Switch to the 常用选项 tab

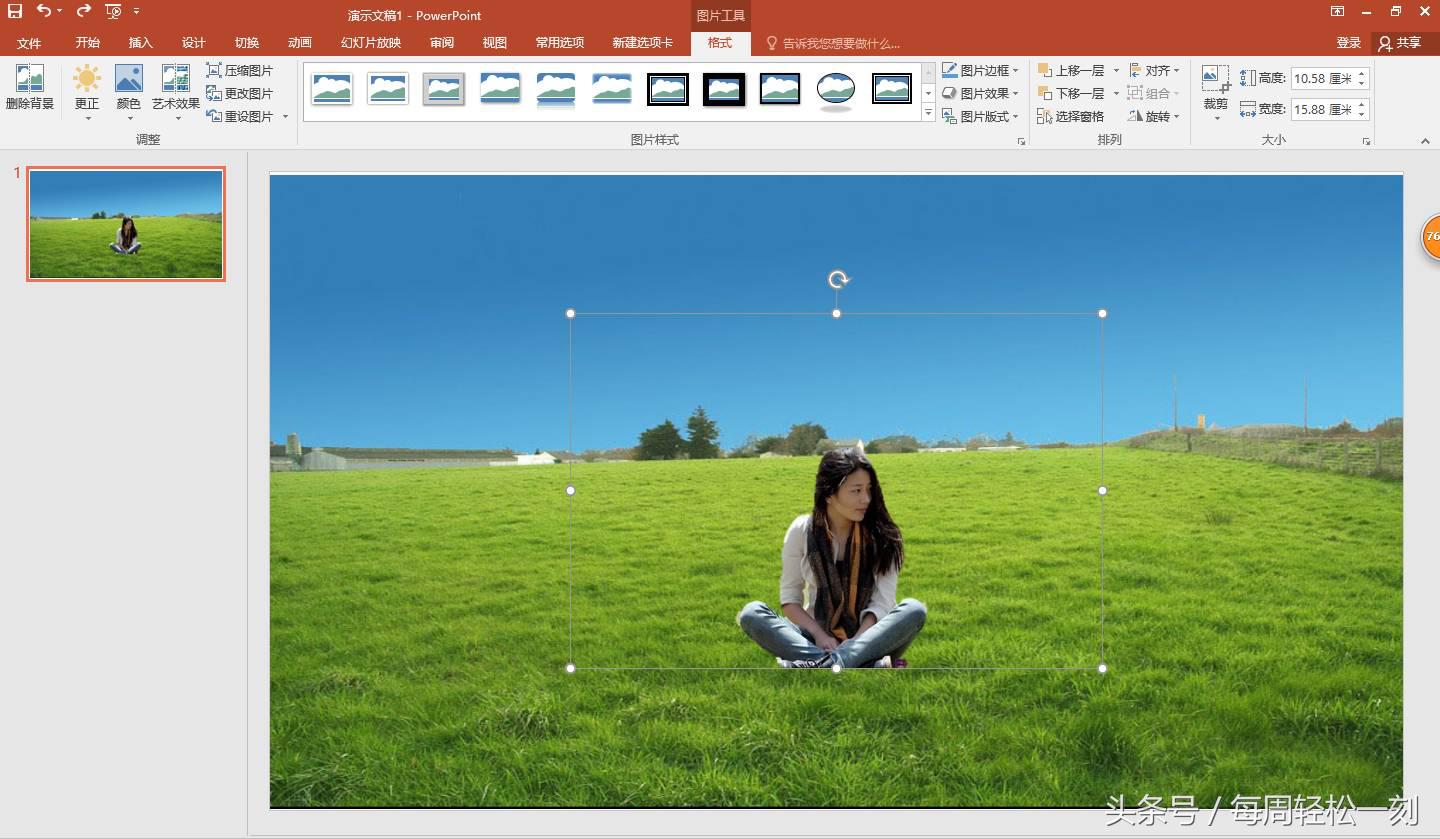tap(559, 43)
